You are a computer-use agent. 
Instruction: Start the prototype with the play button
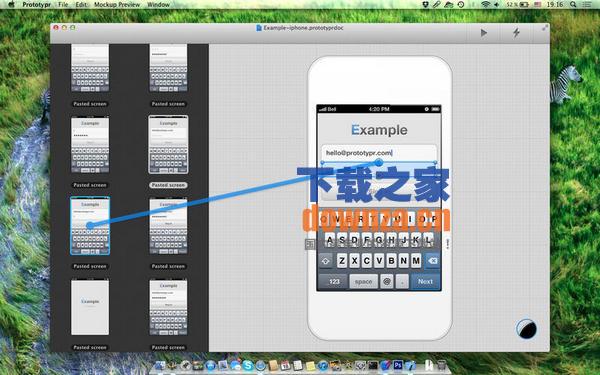(484, 33)
